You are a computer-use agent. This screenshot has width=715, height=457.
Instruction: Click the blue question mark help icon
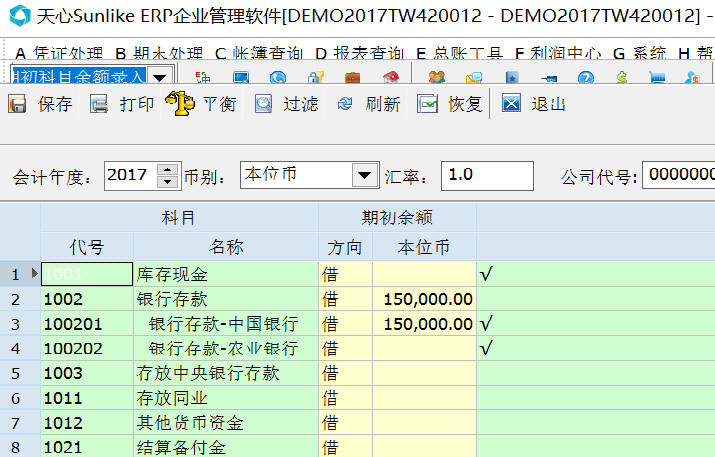(x=585, y=78)
